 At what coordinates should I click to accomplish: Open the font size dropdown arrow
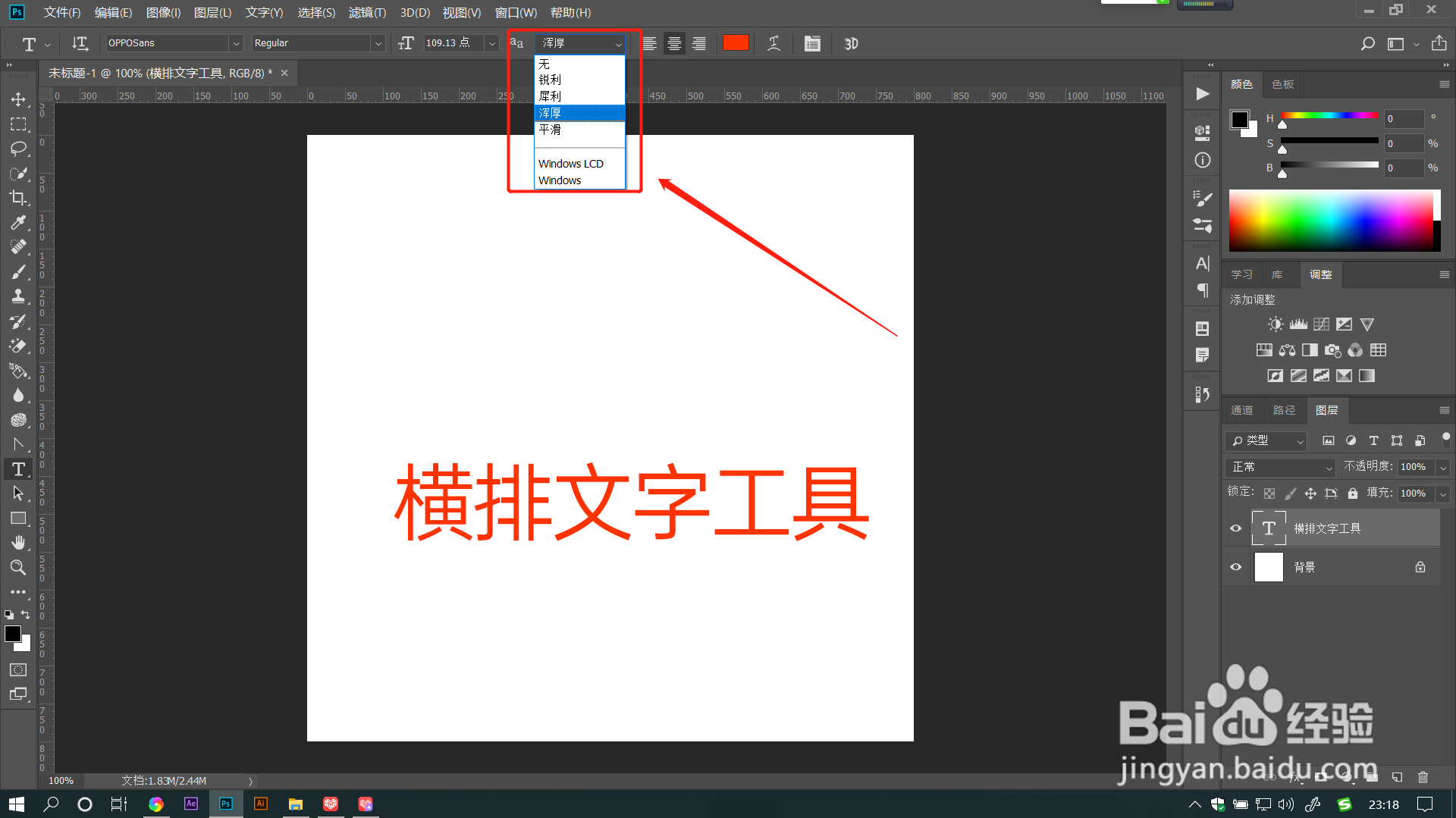492,43
